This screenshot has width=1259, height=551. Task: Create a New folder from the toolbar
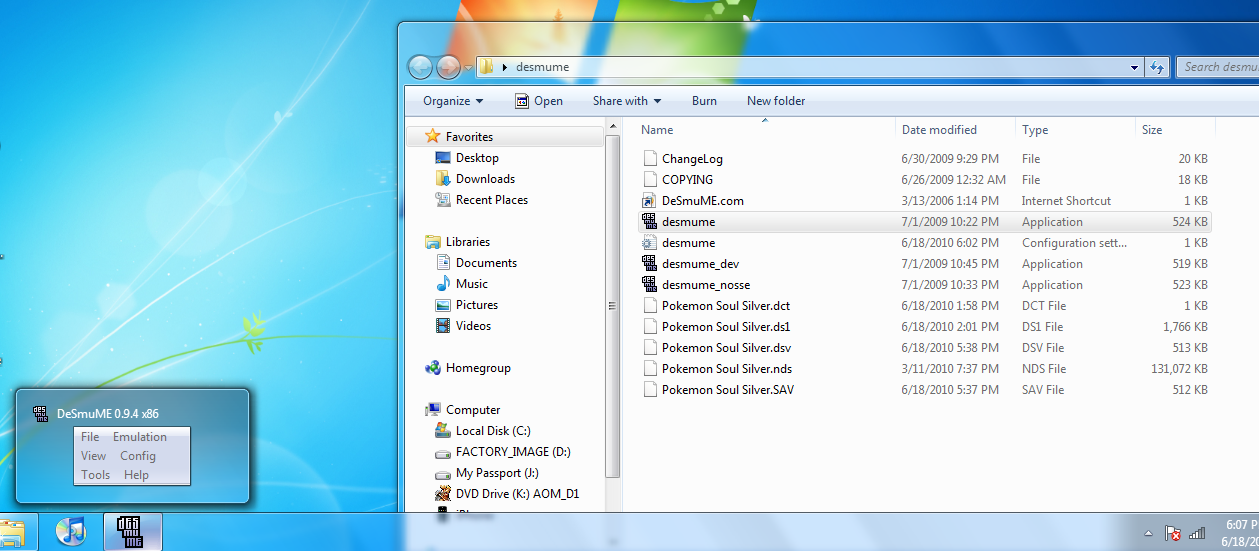(775, 101)
